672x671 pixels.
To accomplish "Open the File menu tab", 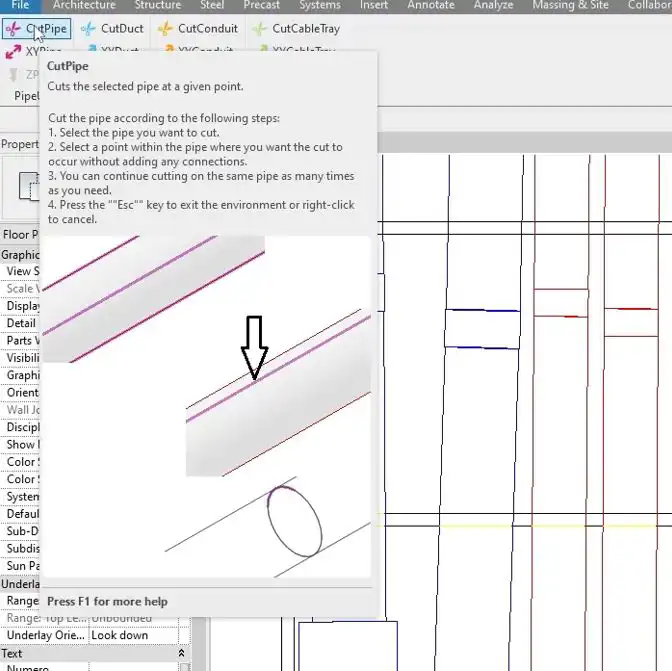I will [20, 5].
